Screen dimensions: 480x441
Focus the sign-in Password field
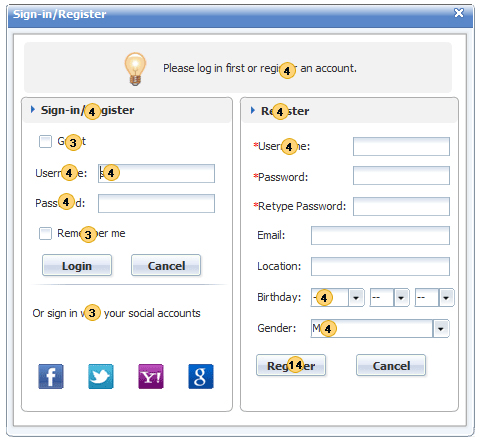click(x=156, y=204)
